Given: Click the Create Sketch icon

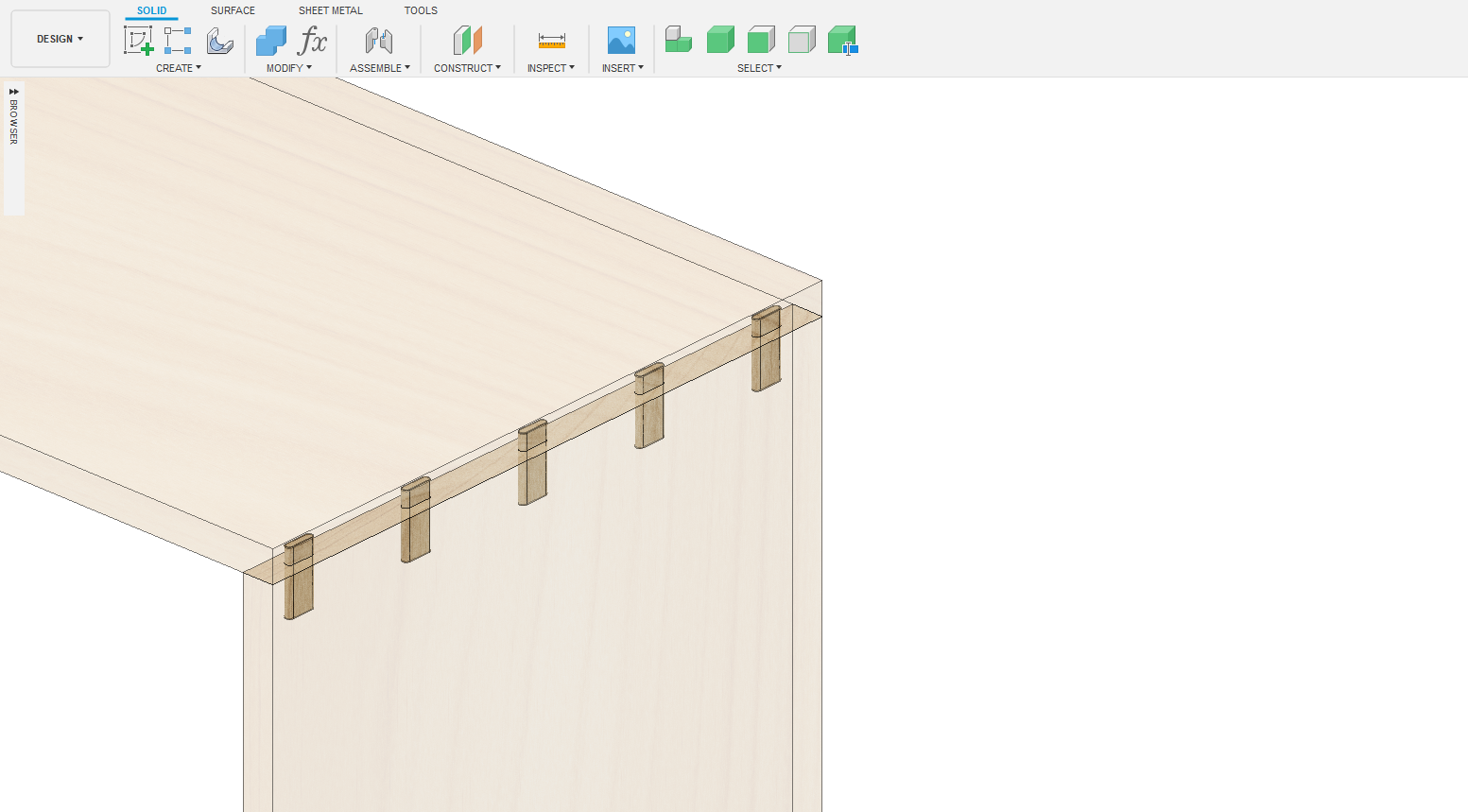Looking at the screenshot, I should point(138,41).
